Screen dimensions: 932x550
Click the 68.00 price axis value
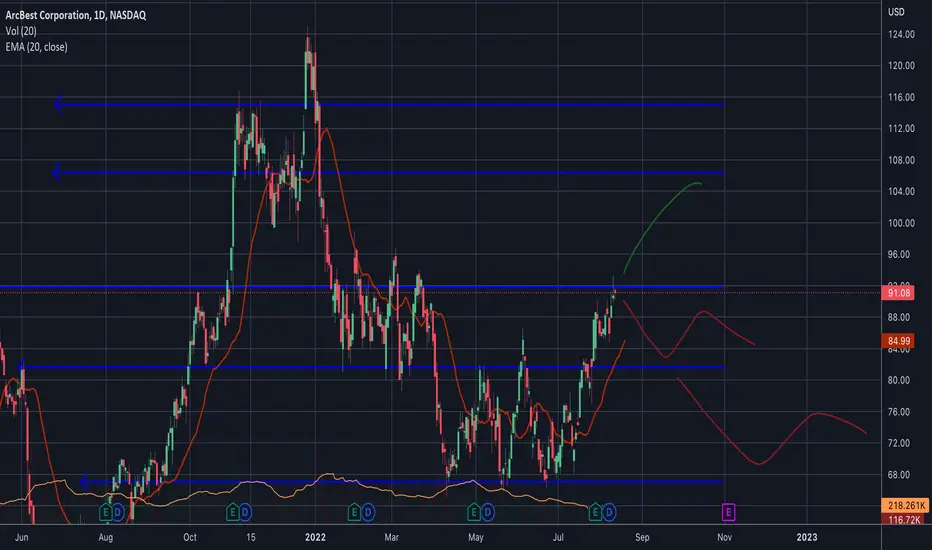click(899, 474)
